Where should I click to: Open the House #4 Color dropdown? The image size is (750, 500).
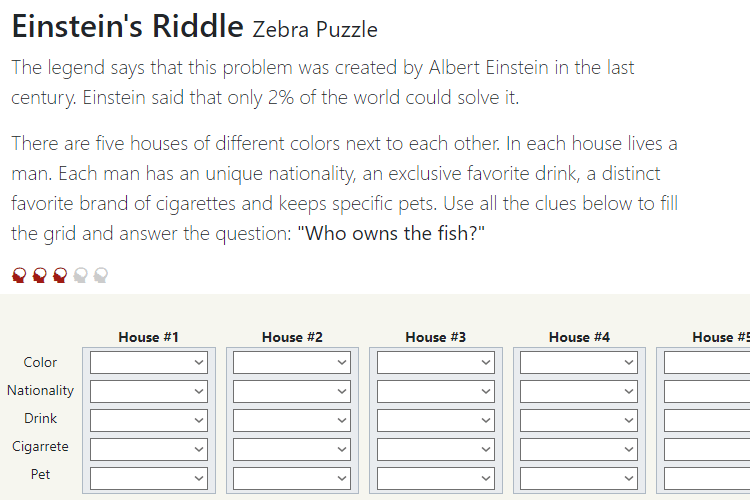(579, 362)
